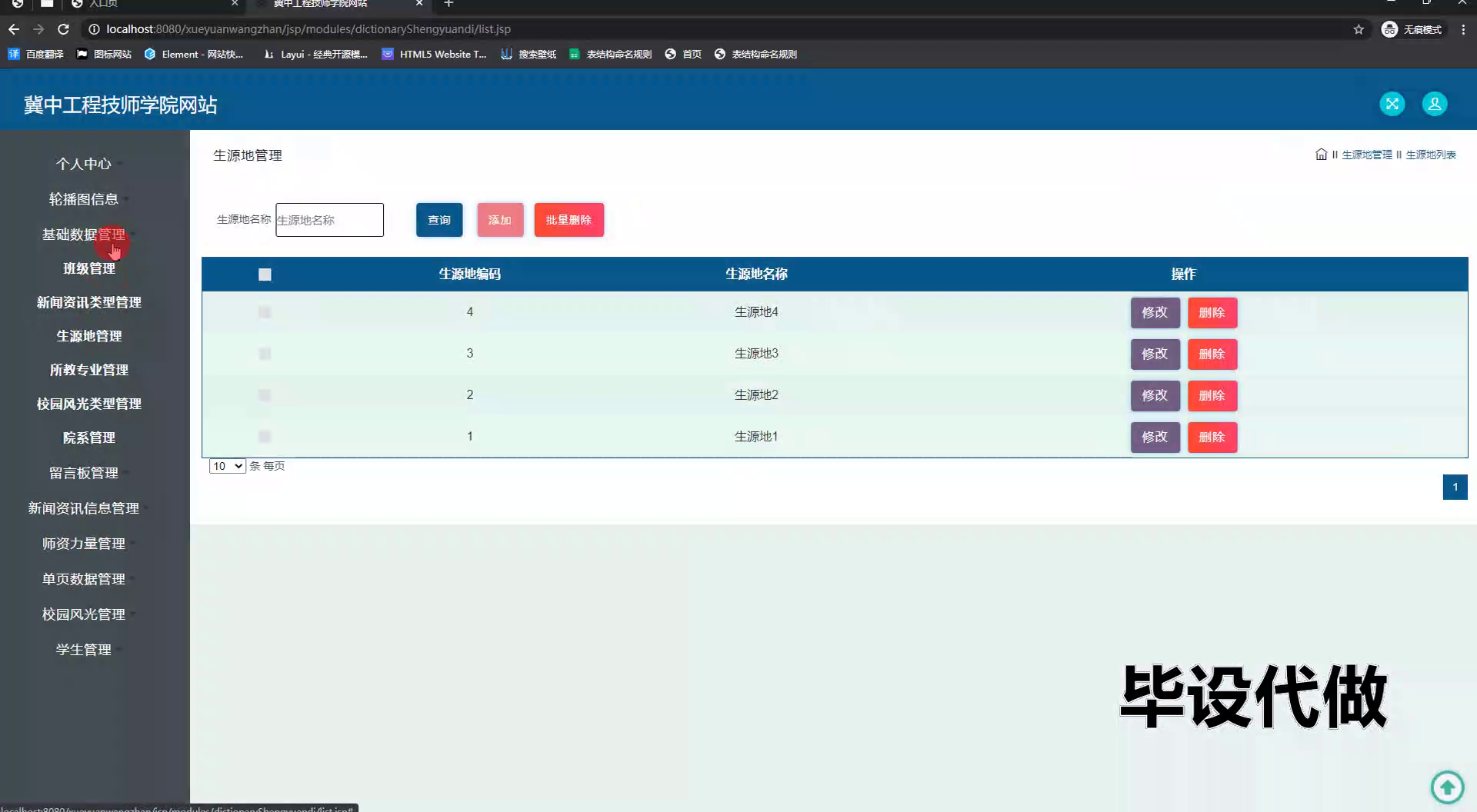The width and height of the screenshot is (1477, 812).
Task: Open 所教专业管理 submenu item
Action: click(x=89, y=370)
